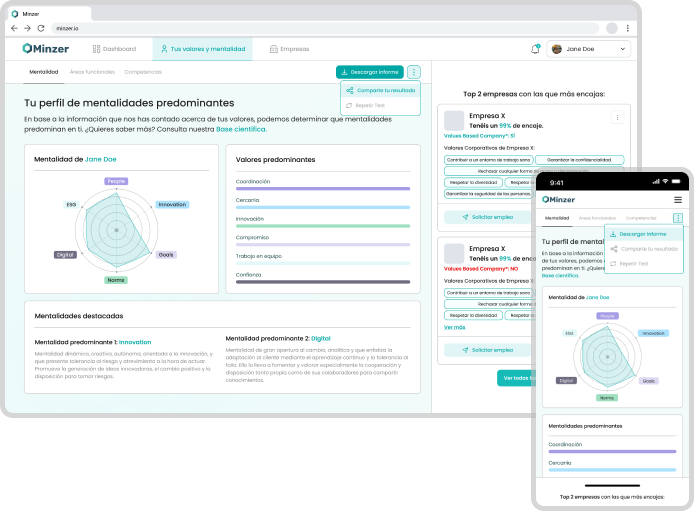The width and height of the screenshot is (694, 511).
Task: Click Garantizar la confidencialidad tag
Action: coord(579,160)
